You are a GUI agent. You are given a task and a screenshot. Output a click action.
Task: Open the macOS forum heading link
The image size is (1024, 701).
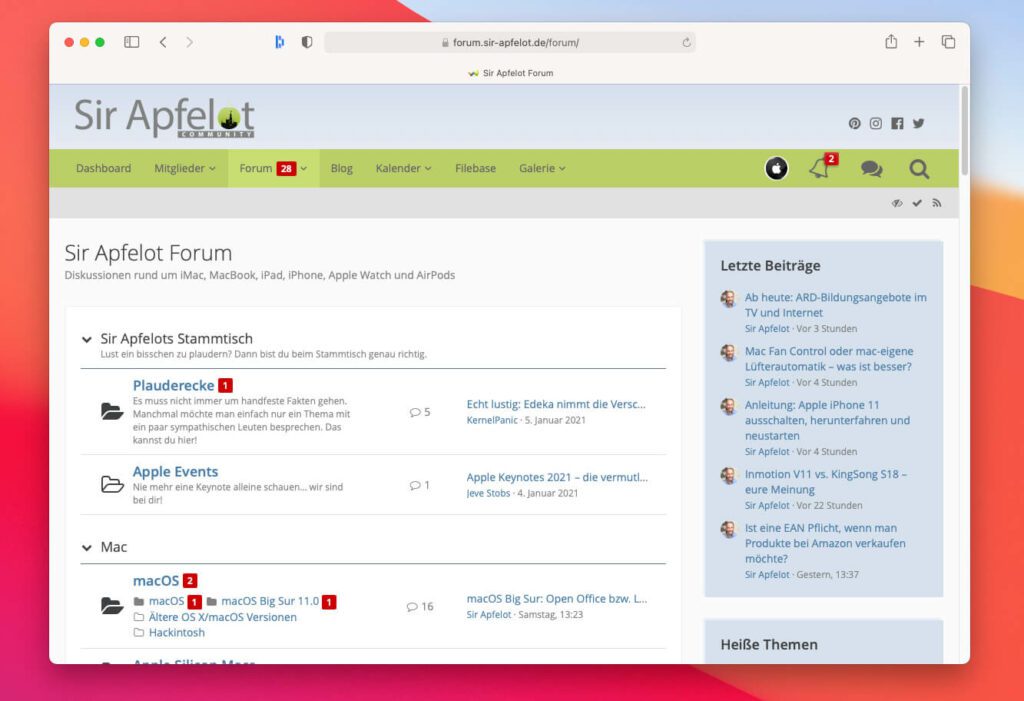(x=155, y=581)
